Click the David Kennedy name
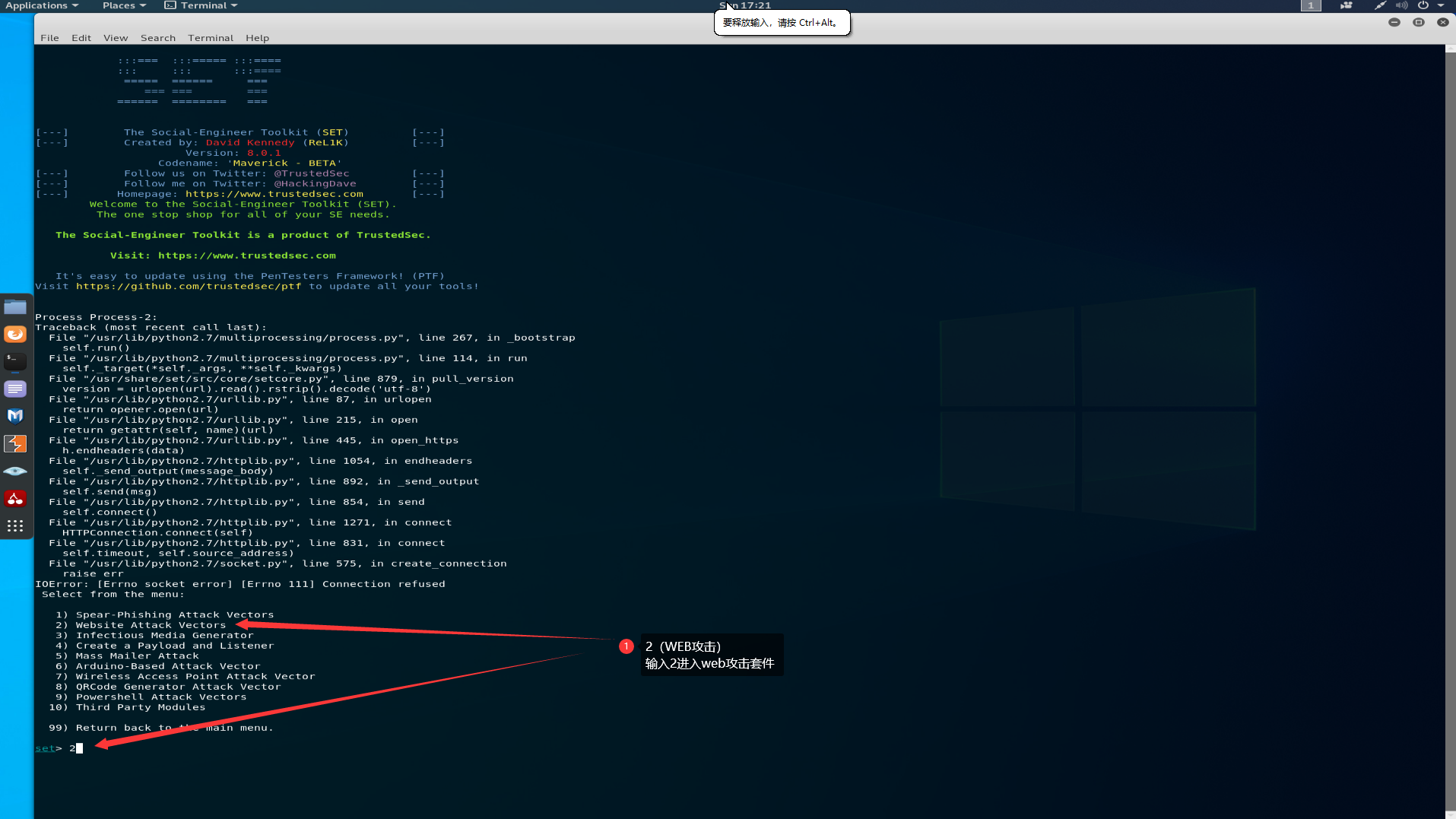Image resolution: width=1456 pixels, height=819 pixels. [250, 142]
